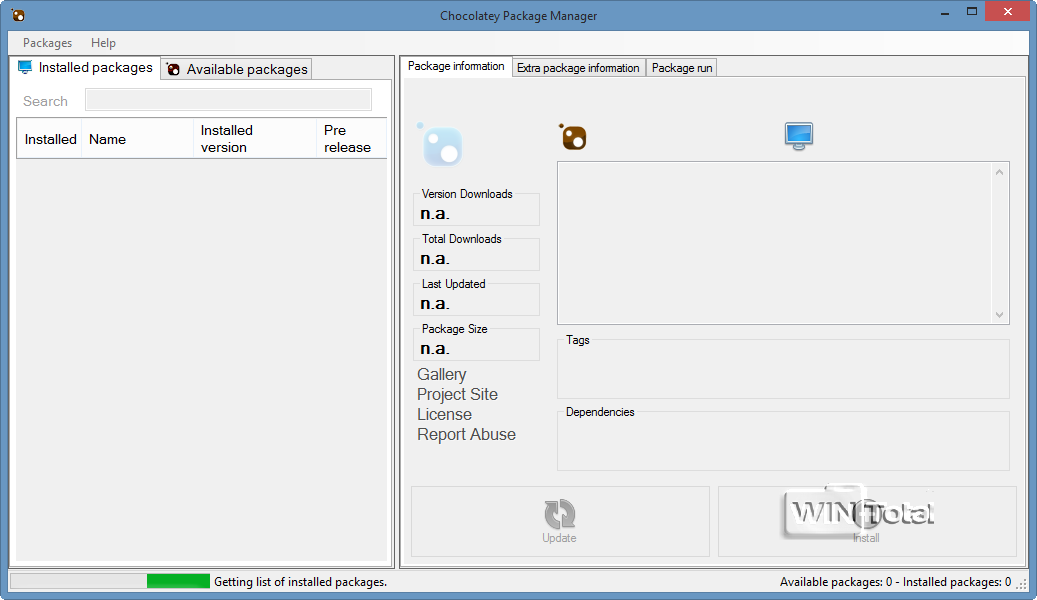Sort by Installed version column header
Image resolution: width=1037 pixels, height=600 pixels.
[255, 139]
